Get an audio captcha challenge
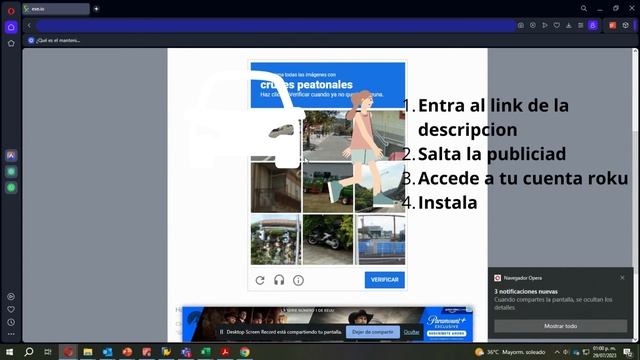The image size is (640, 360). pos(279,280)
